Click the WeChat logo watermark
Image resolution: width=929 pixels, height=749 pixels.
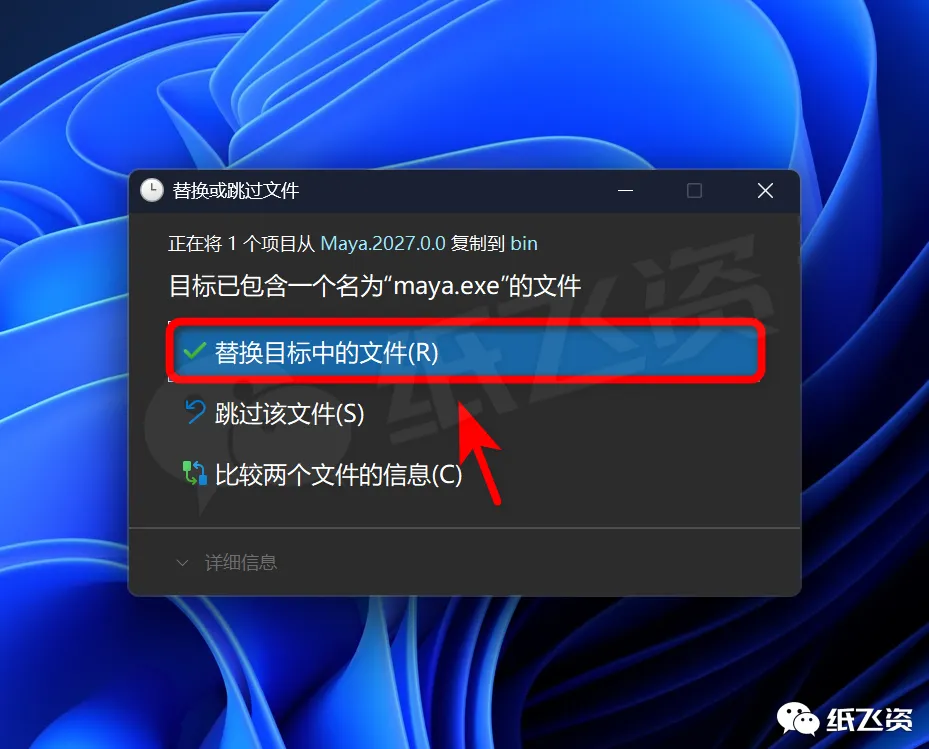tap(797, 720)
